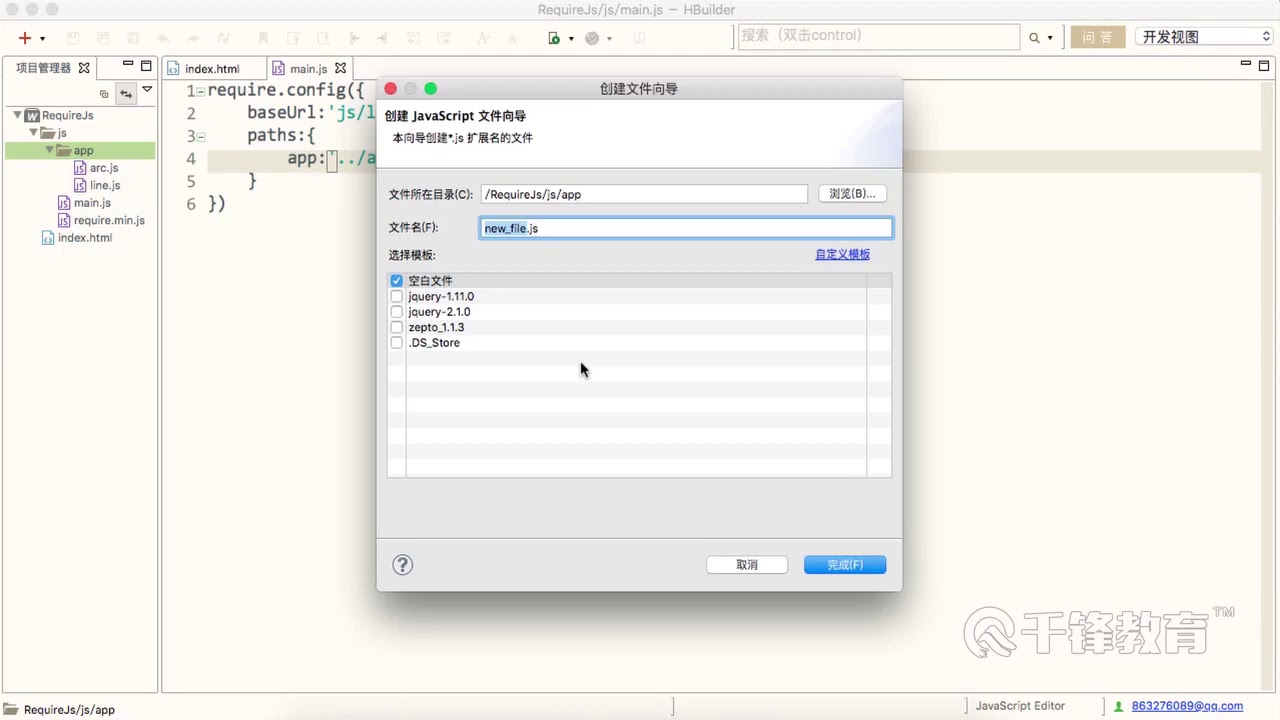Click the 文件所在目录 path field
This screenshot has height=720, width=1280.
click(x=644, y=194)
